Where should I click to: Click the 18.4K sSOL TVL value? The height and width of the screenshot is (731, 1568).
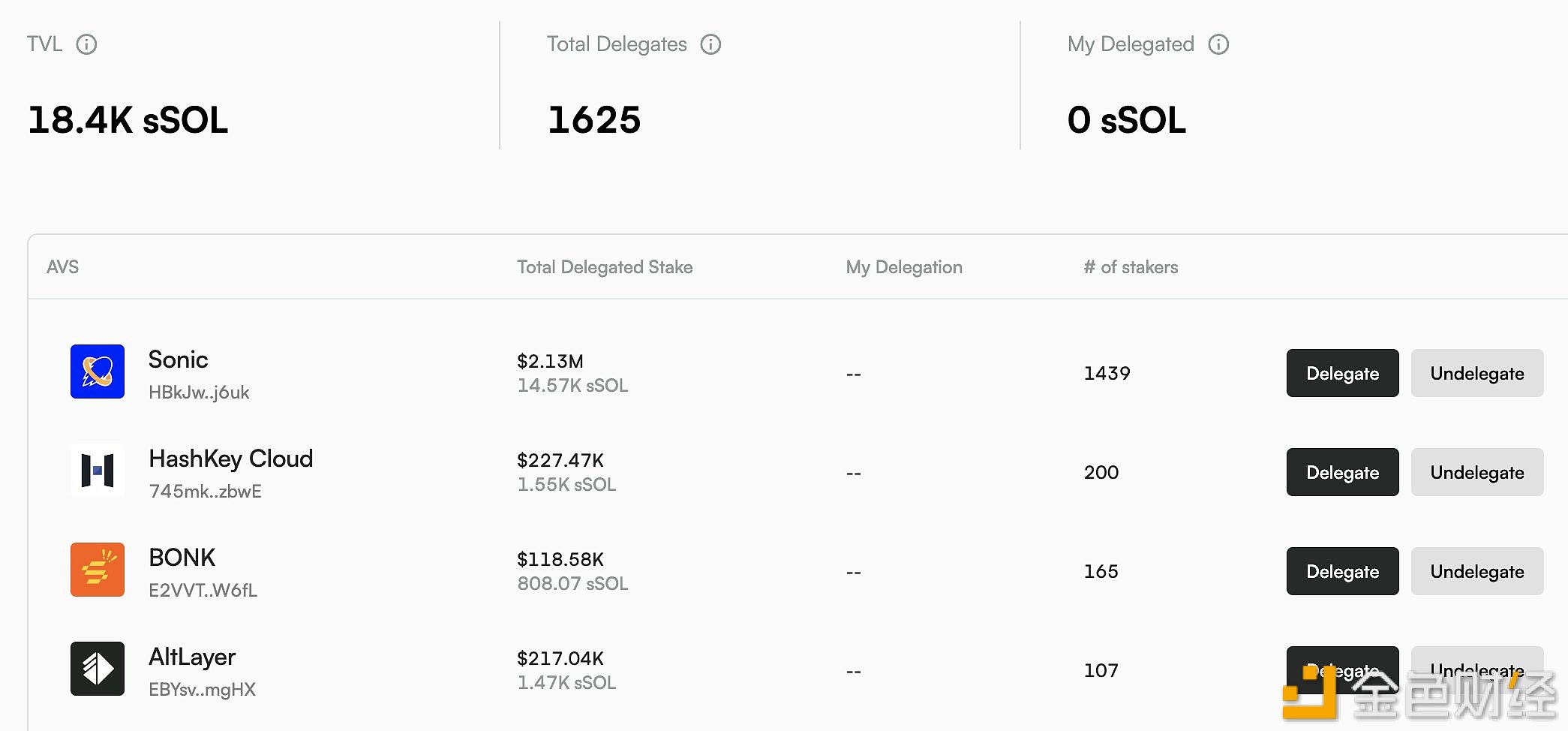pos(128,120)
